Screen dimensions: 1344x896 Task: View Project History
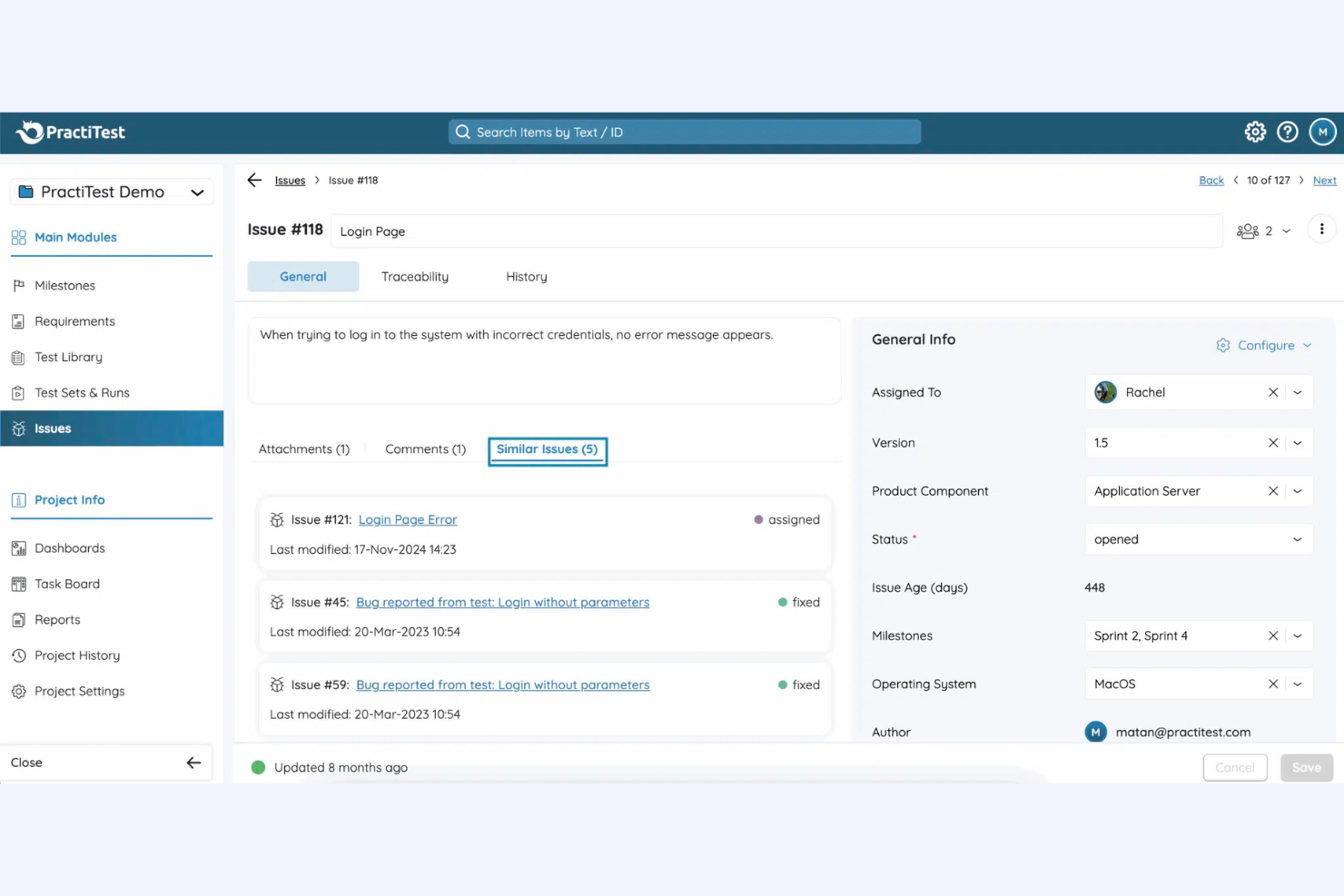tap(76, 655)
